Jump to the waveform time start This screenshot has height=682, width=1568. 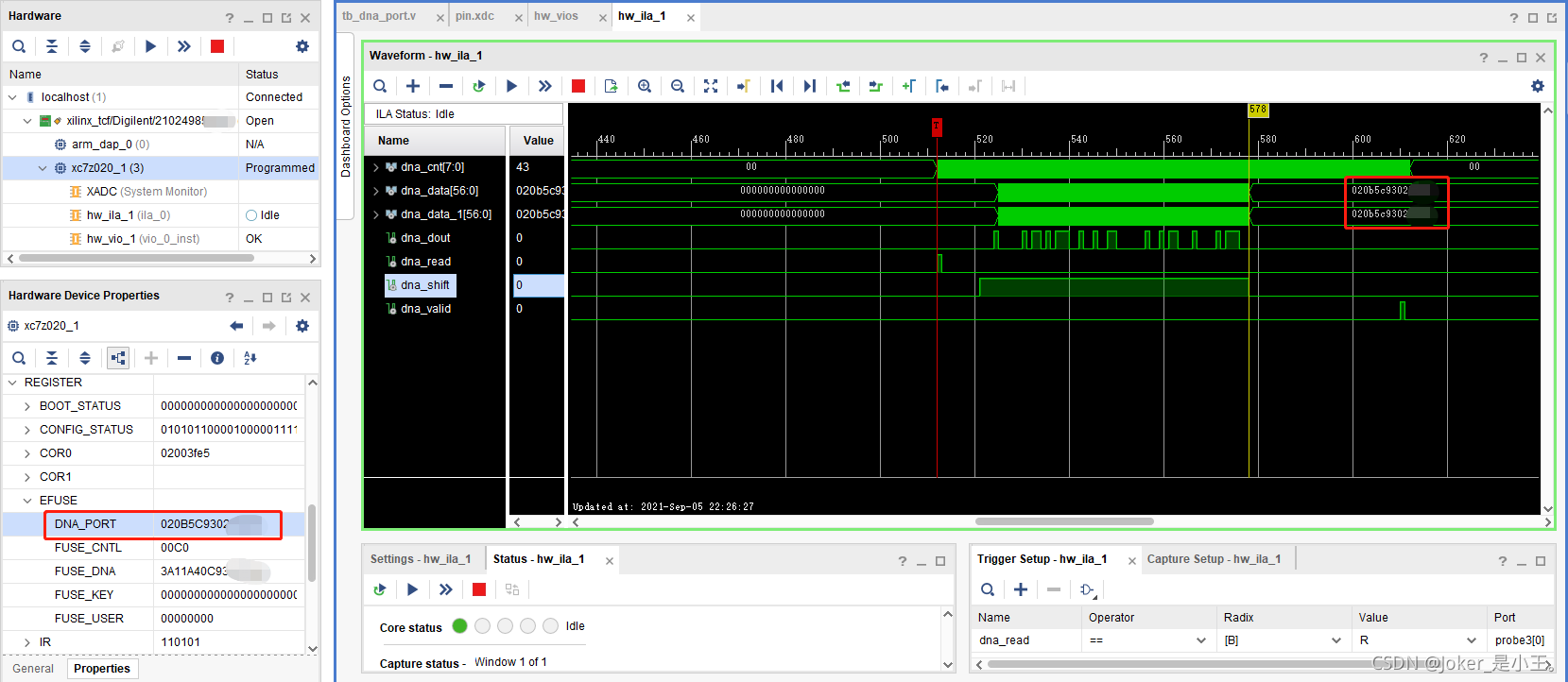coord(777,86)
